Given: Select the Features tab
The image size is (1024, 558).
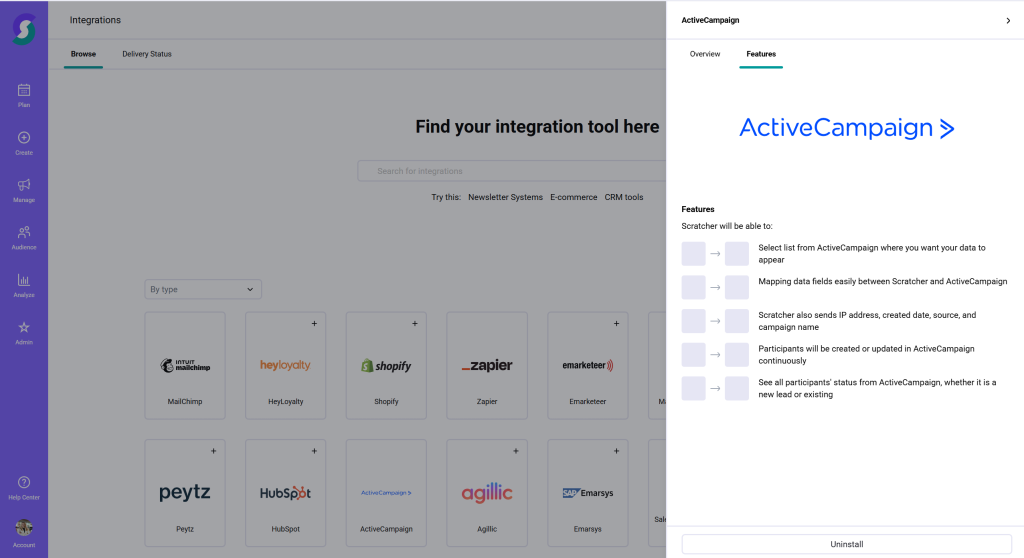Looking at the screenshot, I should (761, 54).
